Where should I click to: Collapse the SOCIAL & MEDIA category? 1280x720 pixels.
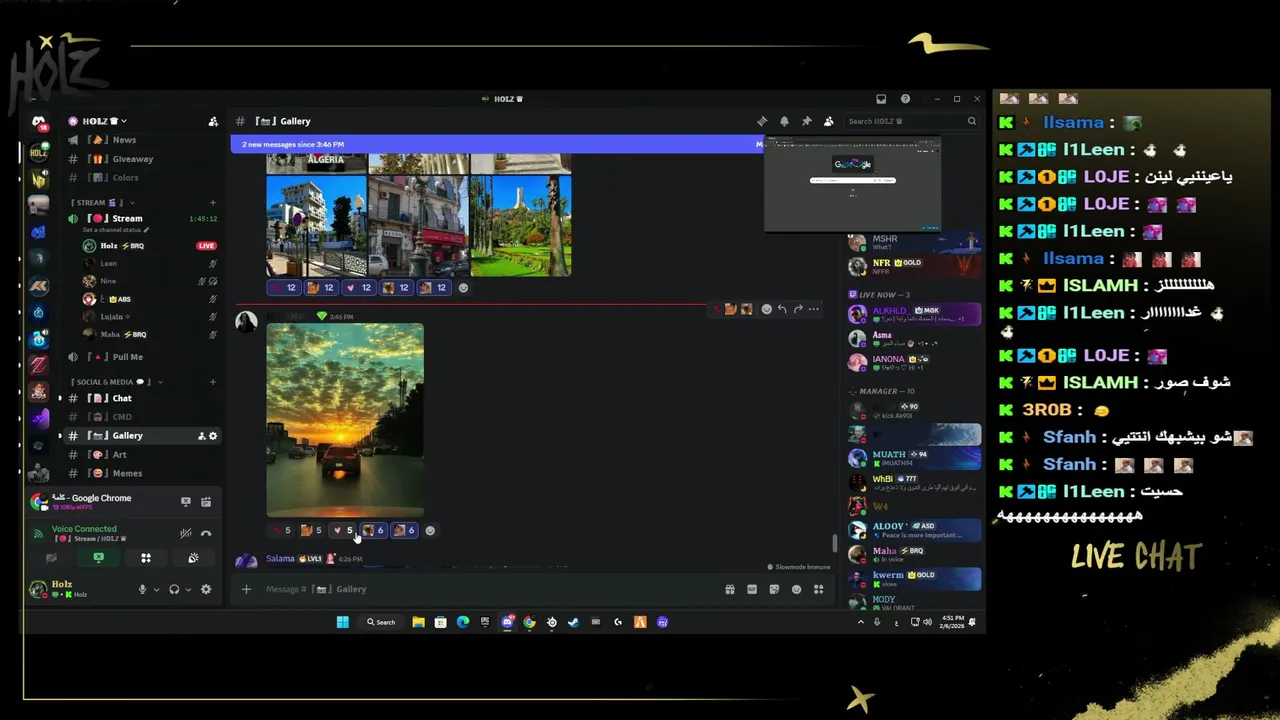(x=116, y=382)
